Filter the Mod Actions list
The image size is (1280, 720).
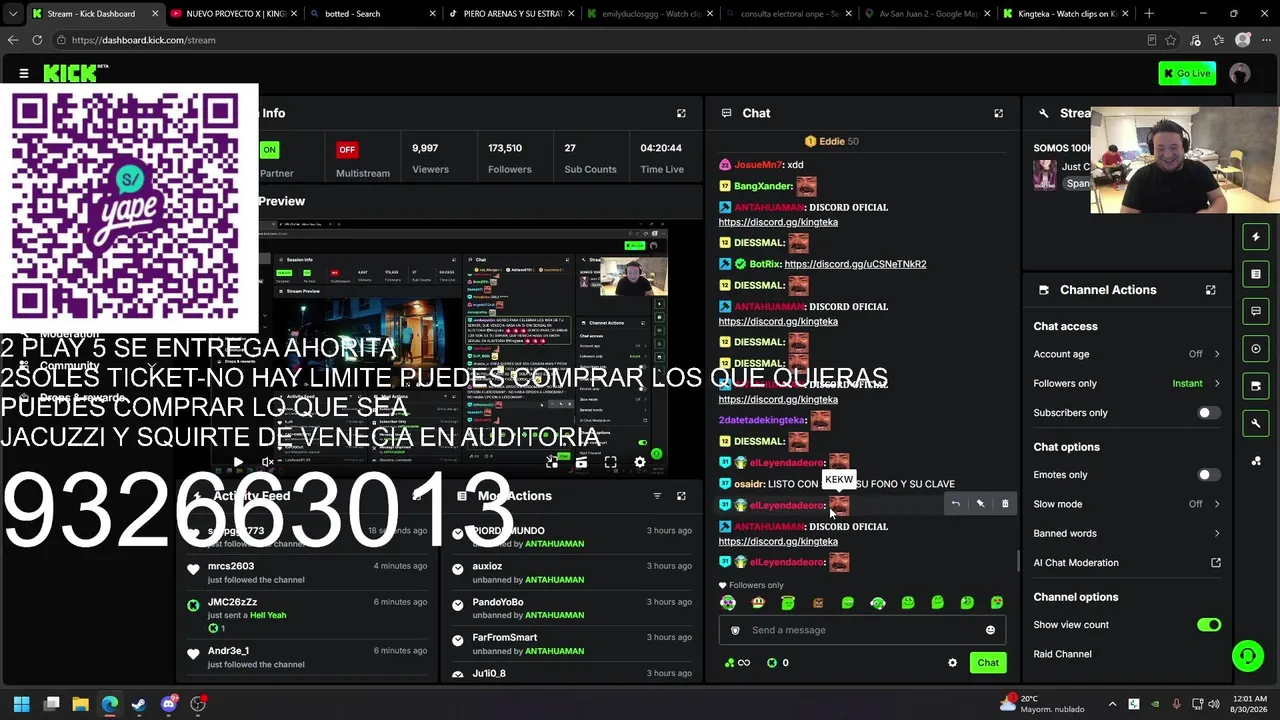tap(657, 496)
